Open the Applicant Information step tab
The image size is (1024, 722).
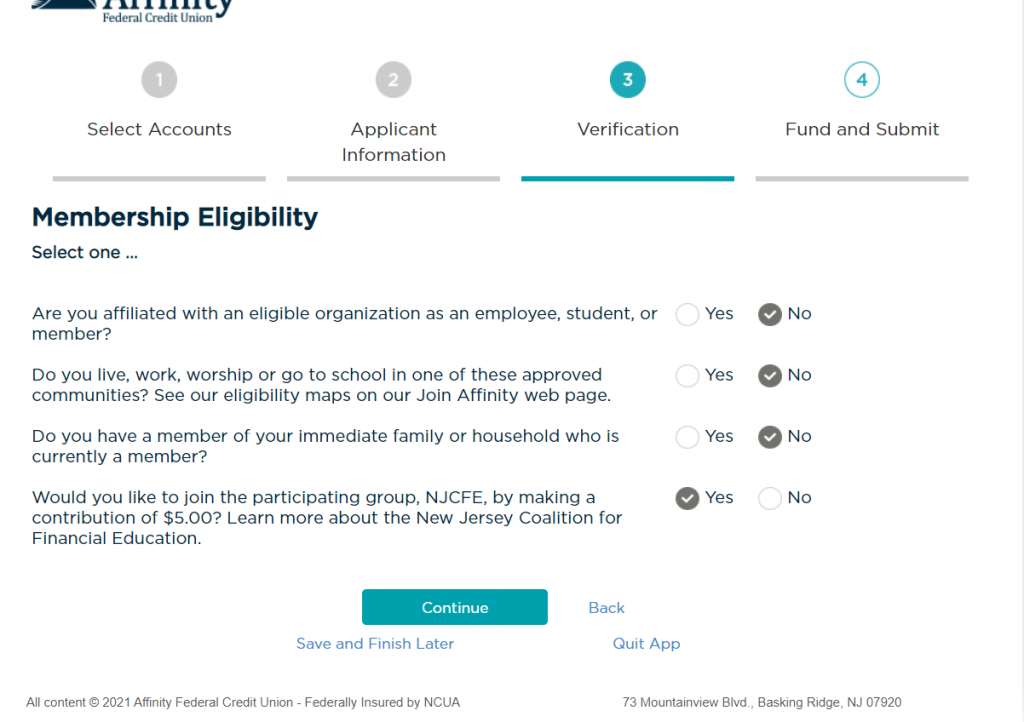click(393, 142)
